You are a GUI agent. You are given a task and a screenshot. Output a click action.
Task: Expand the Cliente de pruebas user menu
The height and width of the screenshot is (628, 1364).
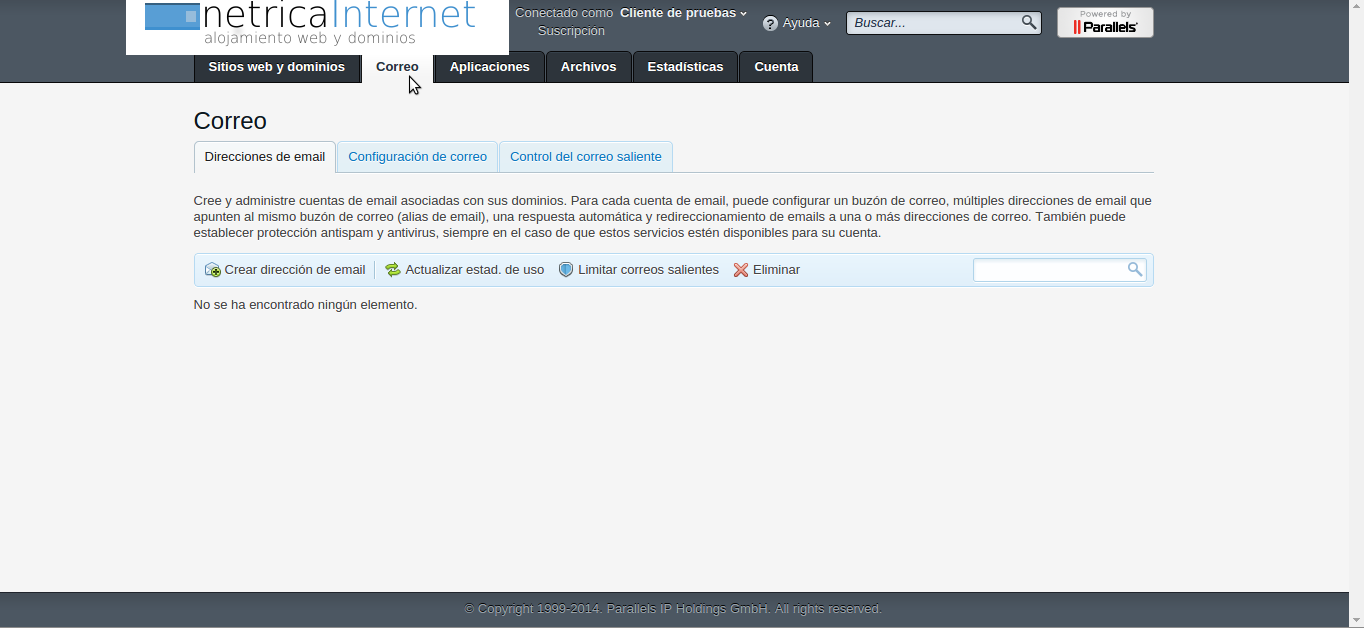[x=684, y=13]
